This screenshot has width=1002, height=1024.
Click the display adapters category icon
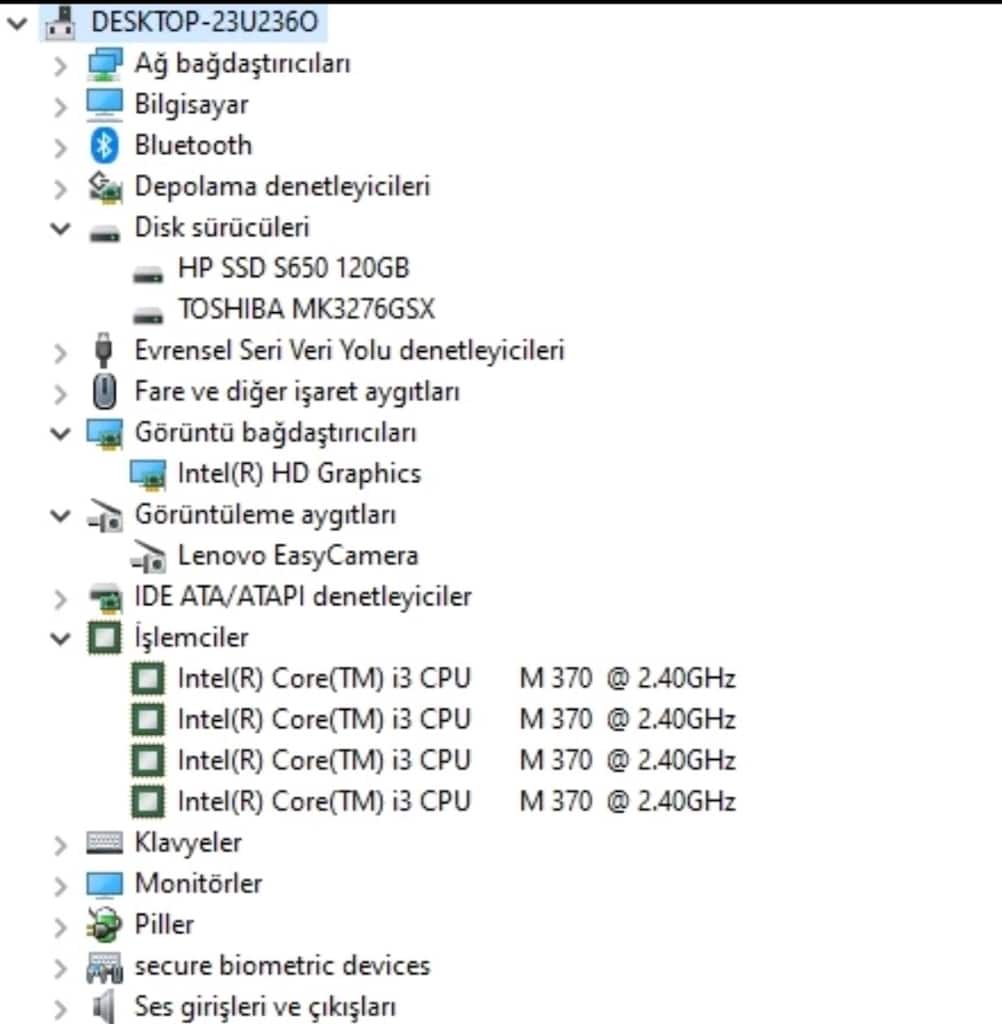click(x=105, y=434)
